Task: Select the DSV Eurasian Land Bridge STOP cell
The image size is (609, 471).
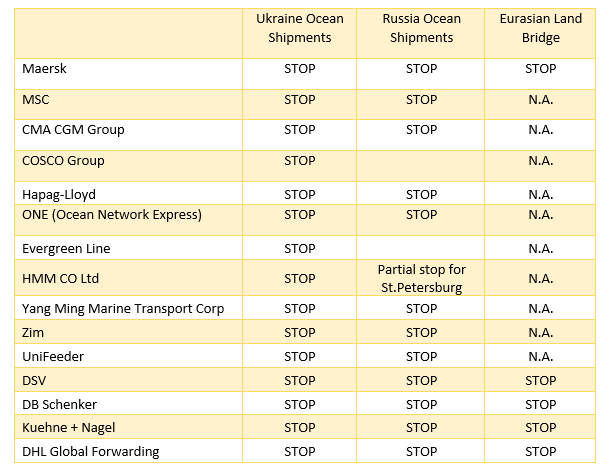Action: pyautogui.click(x=540, y=381)
